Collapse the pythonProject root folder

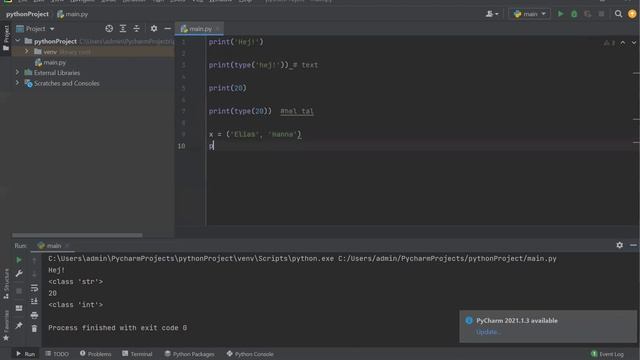(x=18, y=41)
